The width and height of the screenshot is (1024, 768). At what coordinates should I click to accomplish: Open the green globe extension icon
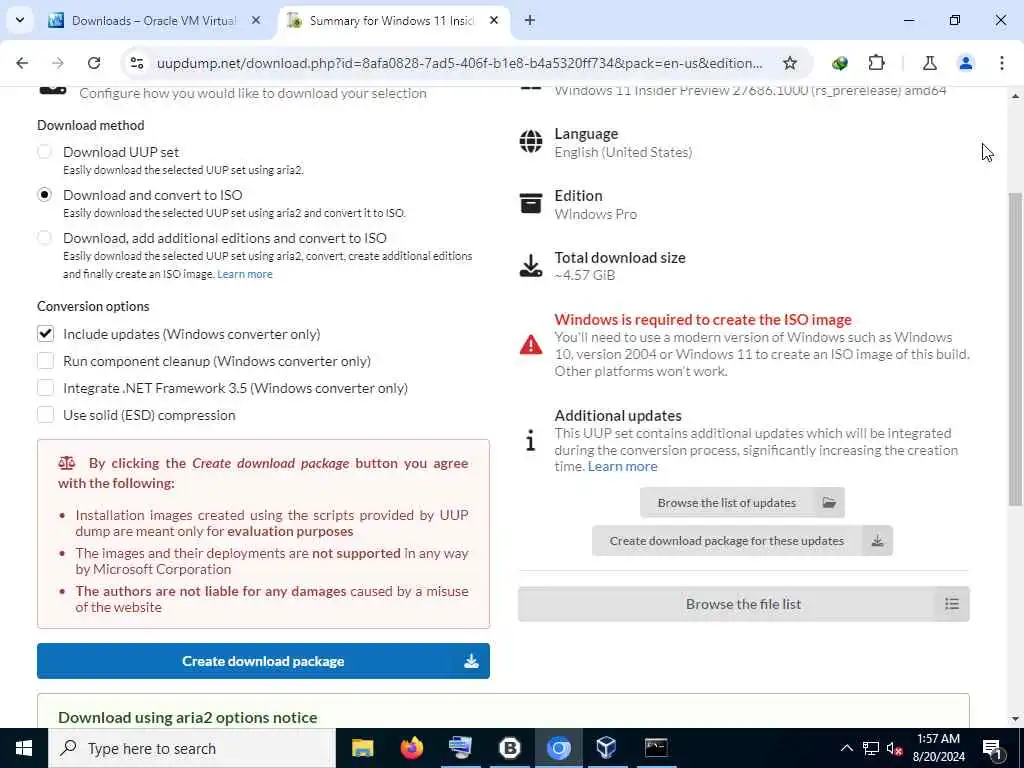coord(840,63)
